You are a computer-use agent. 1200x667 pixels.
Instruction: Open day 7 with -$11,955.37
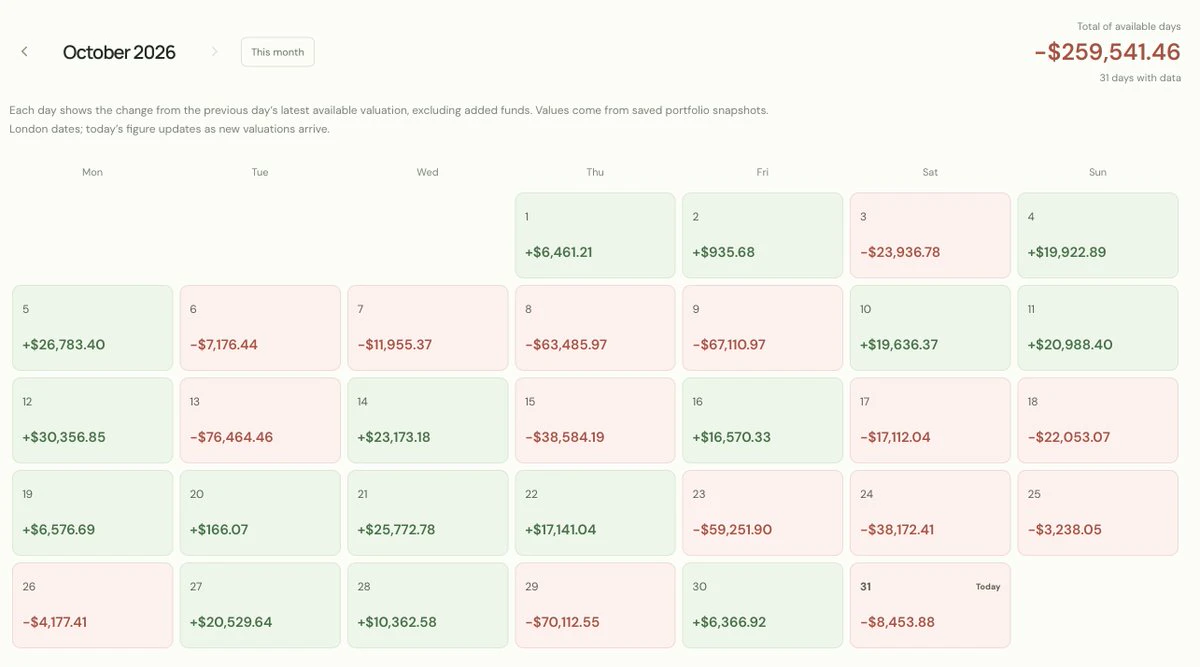(428, 328)
